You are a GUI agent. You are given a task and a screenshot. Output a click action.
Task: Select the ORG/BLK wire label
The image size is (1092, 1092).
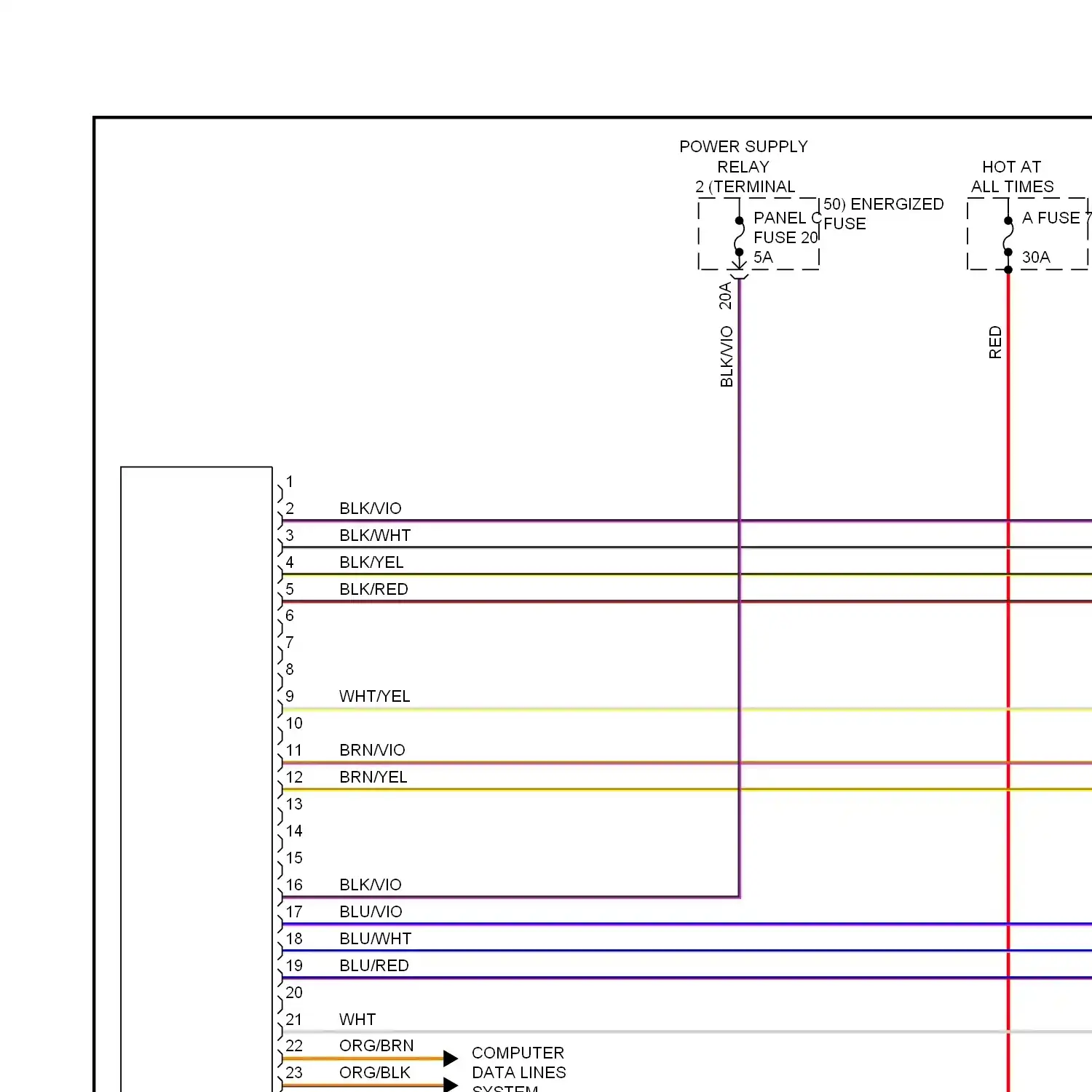point(375,1072)
